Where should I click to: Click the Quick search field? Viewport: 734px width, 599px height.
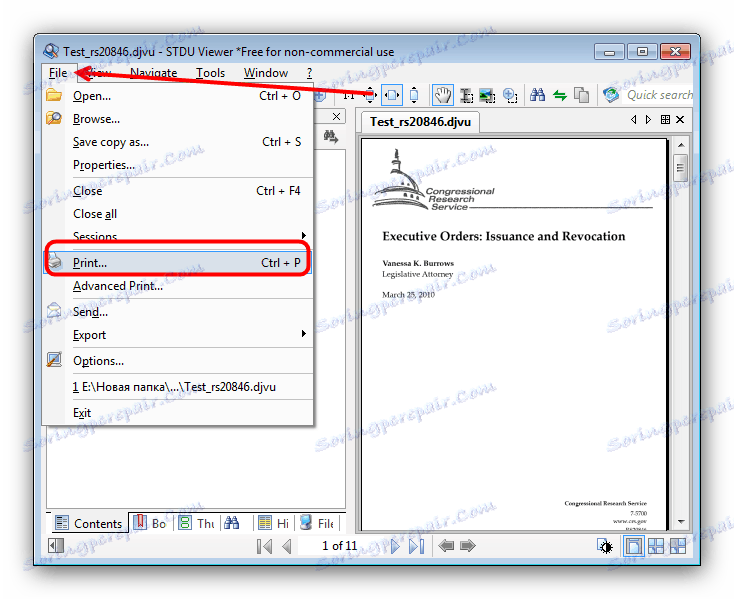658,95
